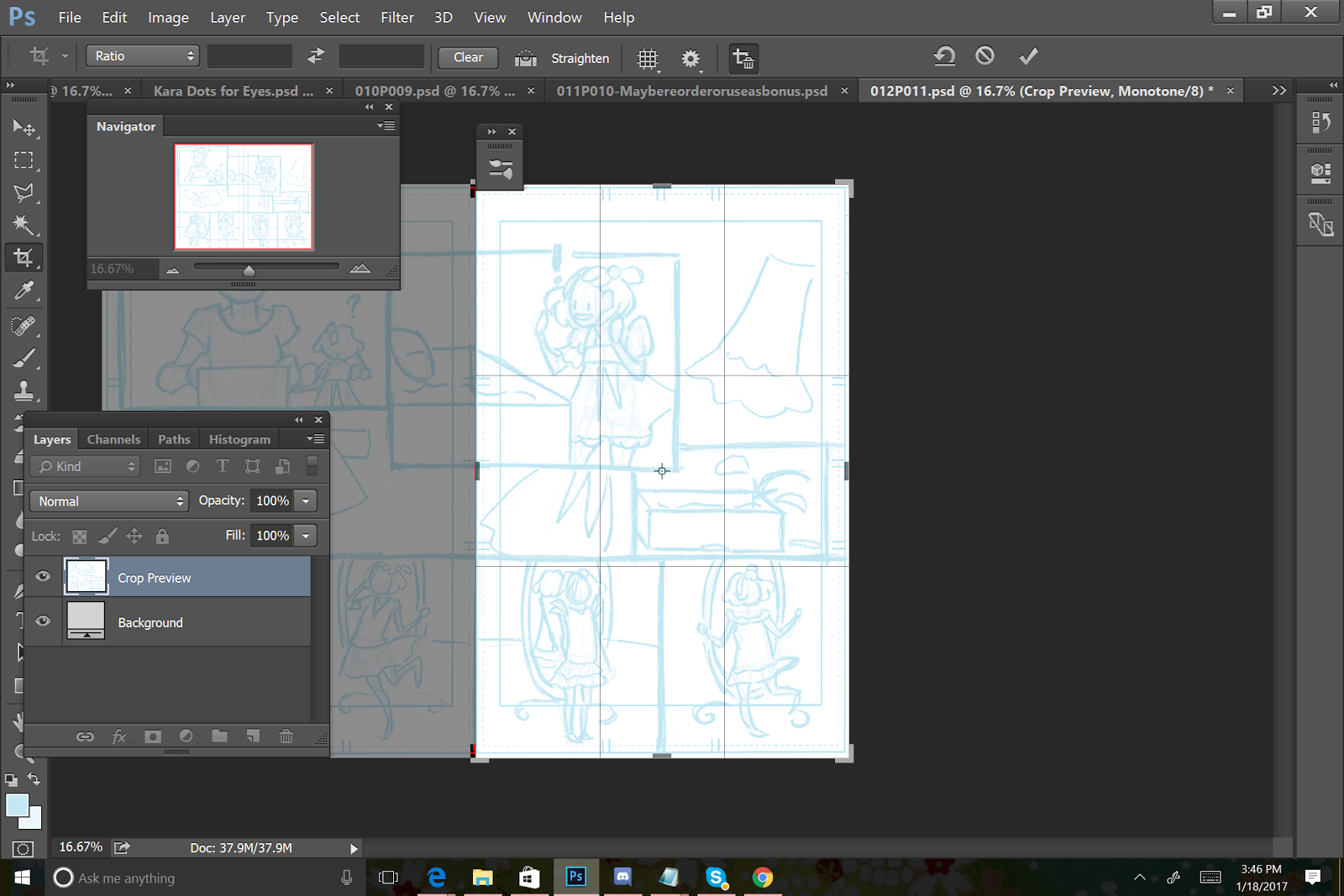This screenshot has width=1344, height=896.
Task: Open the Layers panel menu
Action: coord(316,439)
